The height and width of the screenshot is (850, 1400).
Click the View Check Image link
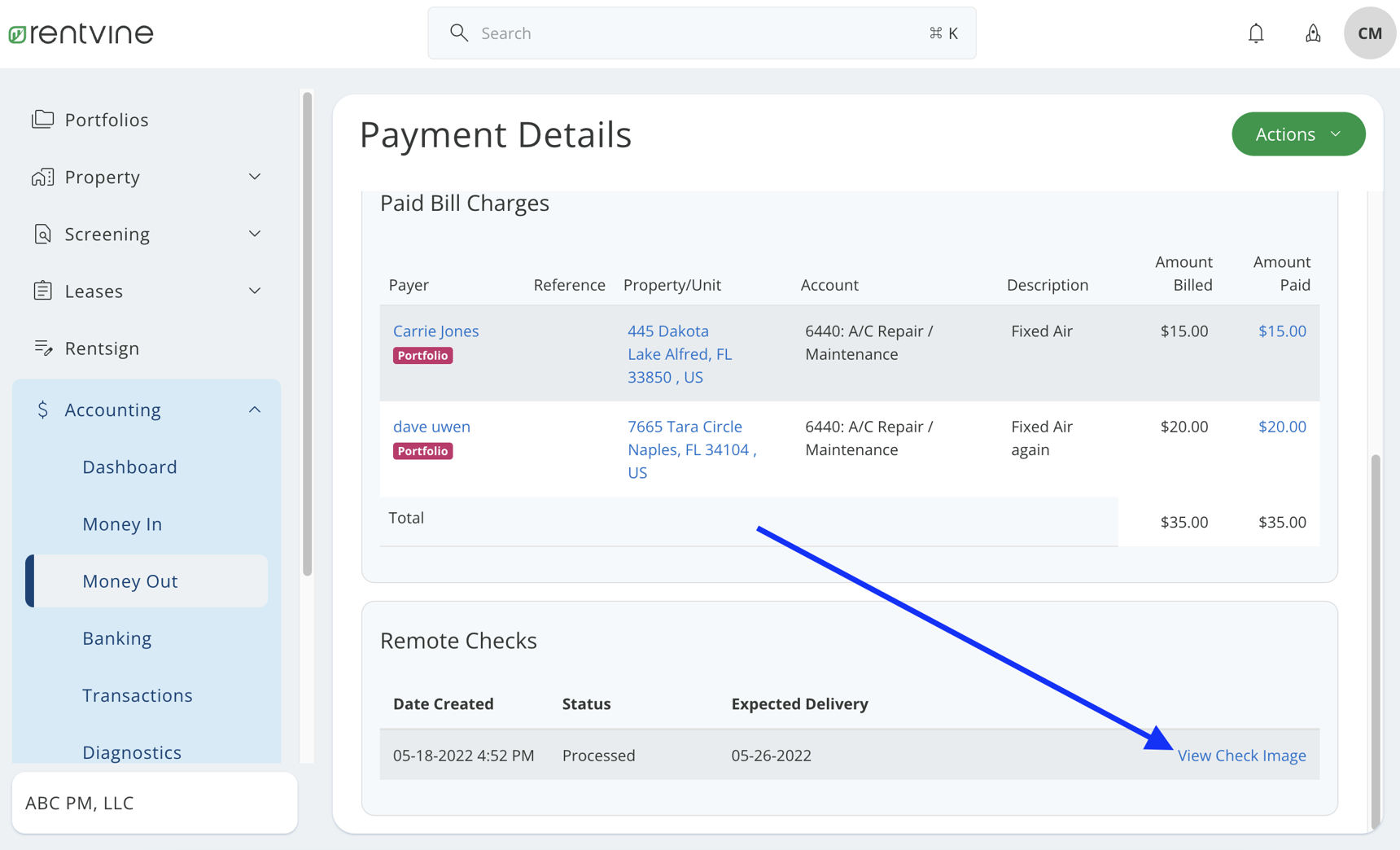tap(1241, 755)
